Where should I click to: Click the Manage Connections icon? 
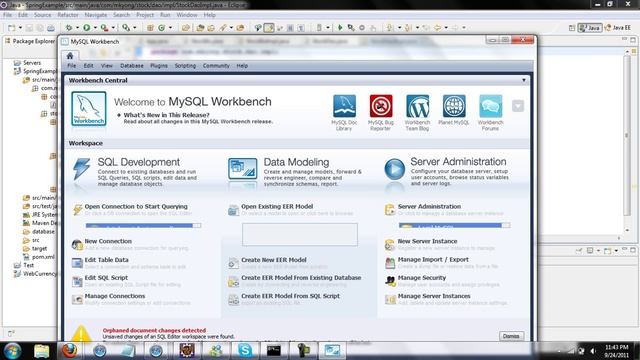point(77,299)
